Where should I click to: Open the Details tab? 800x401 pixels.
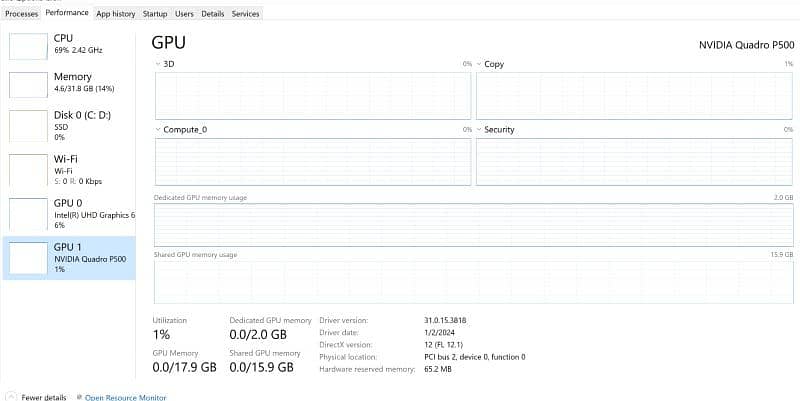click(213, 14)
